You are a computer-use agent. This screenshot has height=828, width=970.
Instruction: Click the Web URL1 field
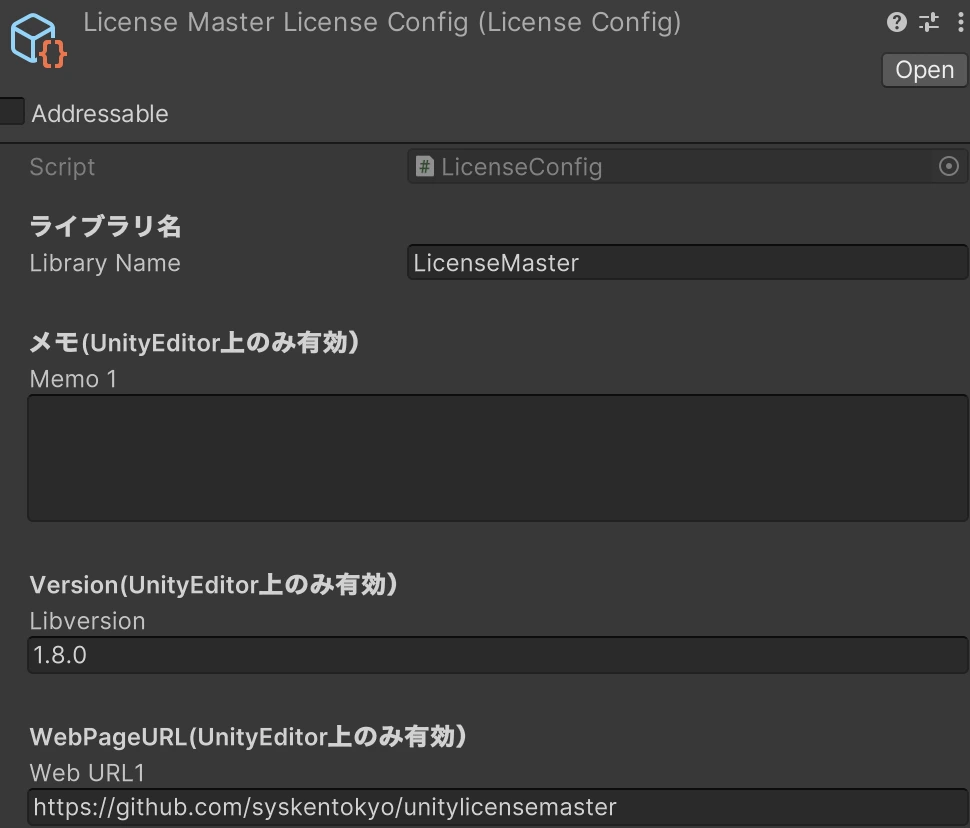tap(498, 807)
